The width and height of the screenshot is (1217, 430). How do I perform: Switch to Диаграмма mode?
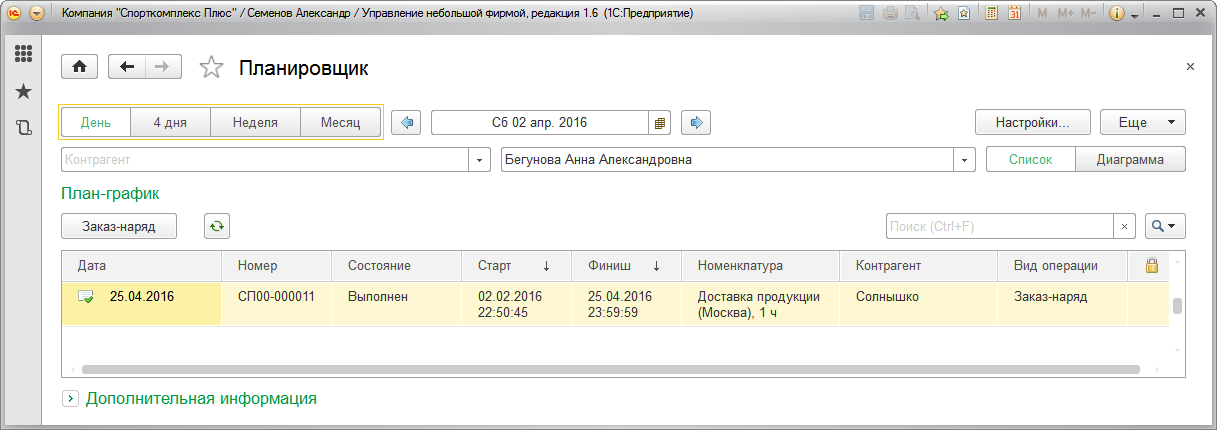(1130, 159)
